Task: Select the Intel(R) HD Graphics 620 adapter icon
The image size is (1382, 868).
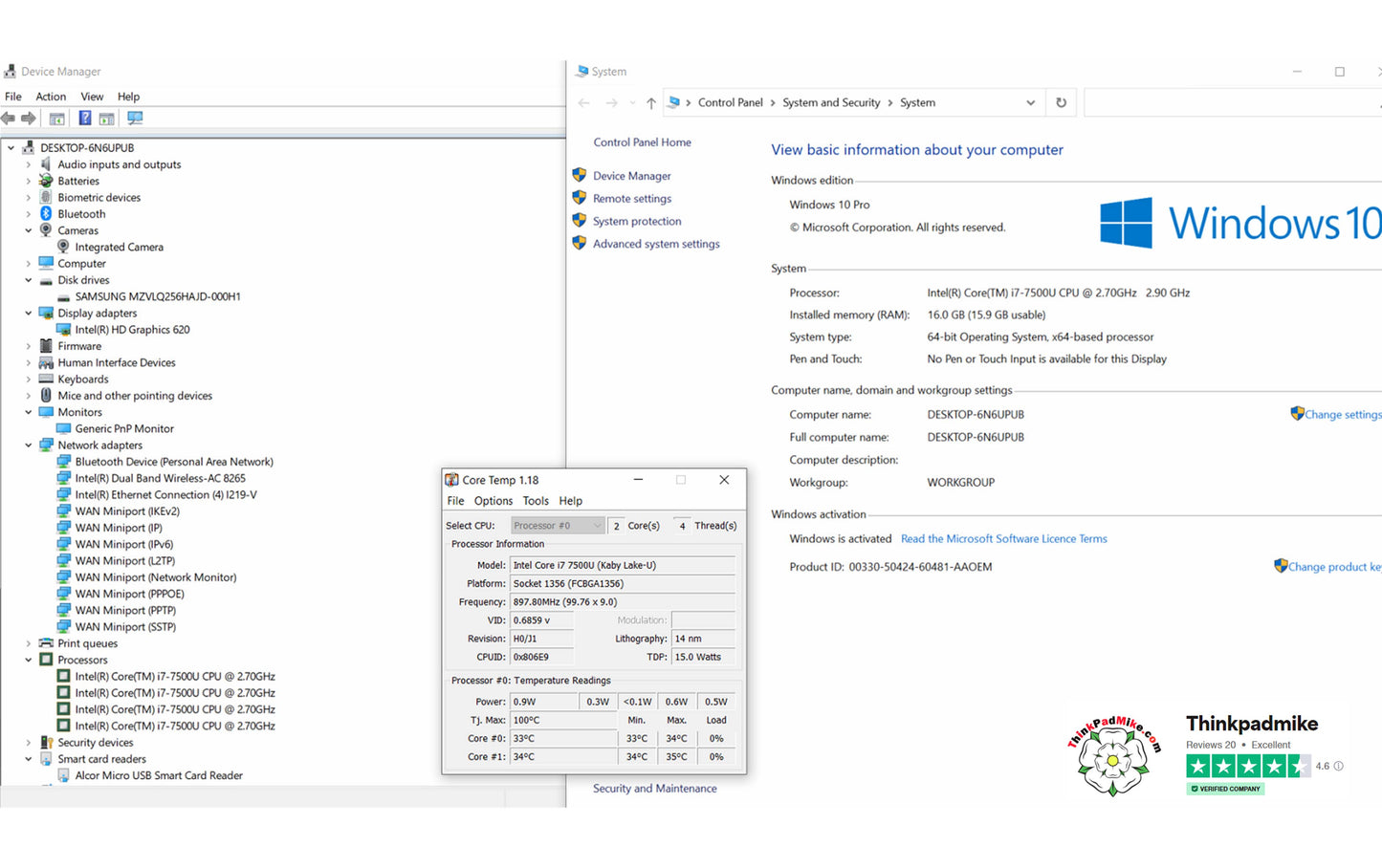Action: pos(63,330)
